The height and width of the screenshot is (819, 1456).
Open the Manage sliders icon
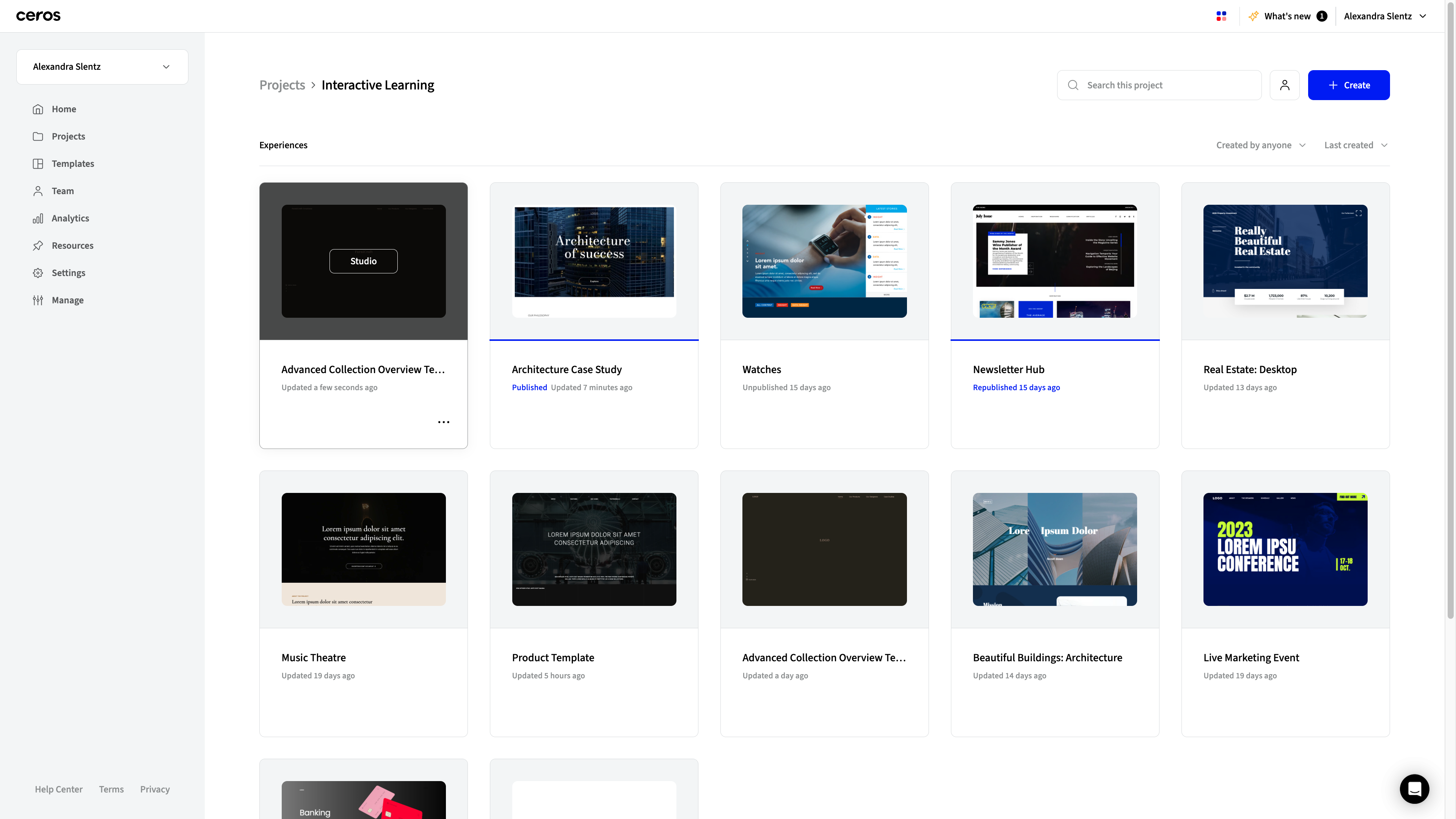38,301
